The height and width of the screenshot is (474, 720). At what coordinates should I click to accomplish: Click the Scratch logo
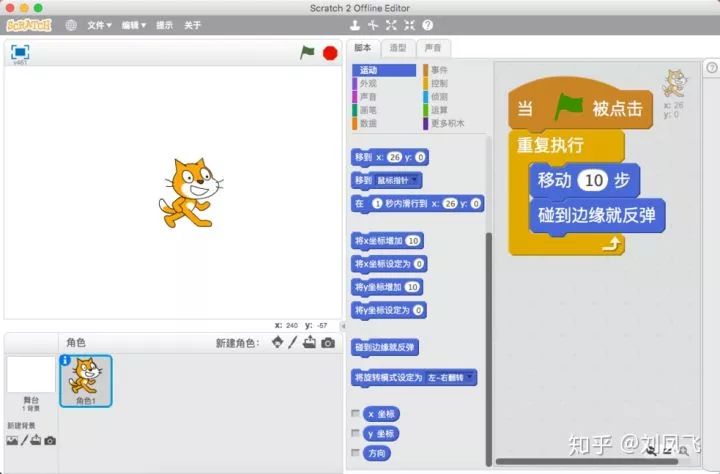pos(28,25)
